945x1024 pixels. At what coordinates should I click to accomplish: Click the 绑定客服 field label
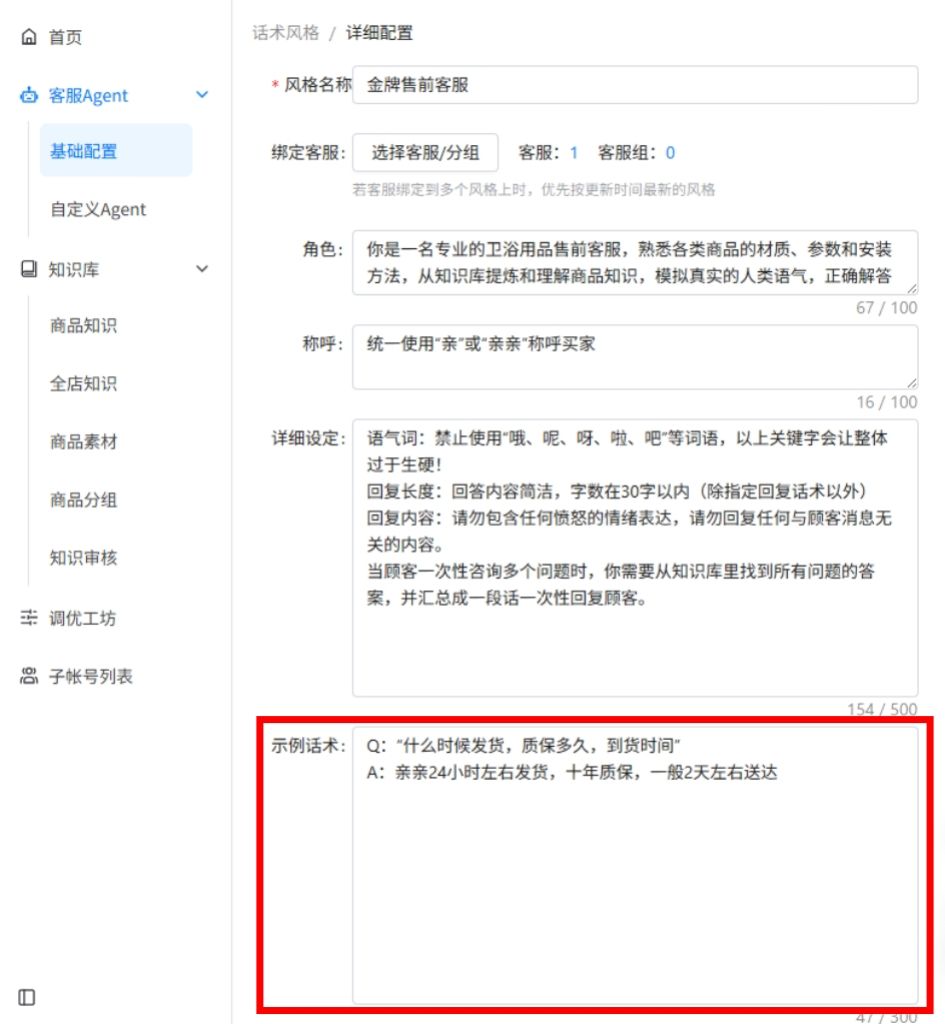(x=308, y=153)
